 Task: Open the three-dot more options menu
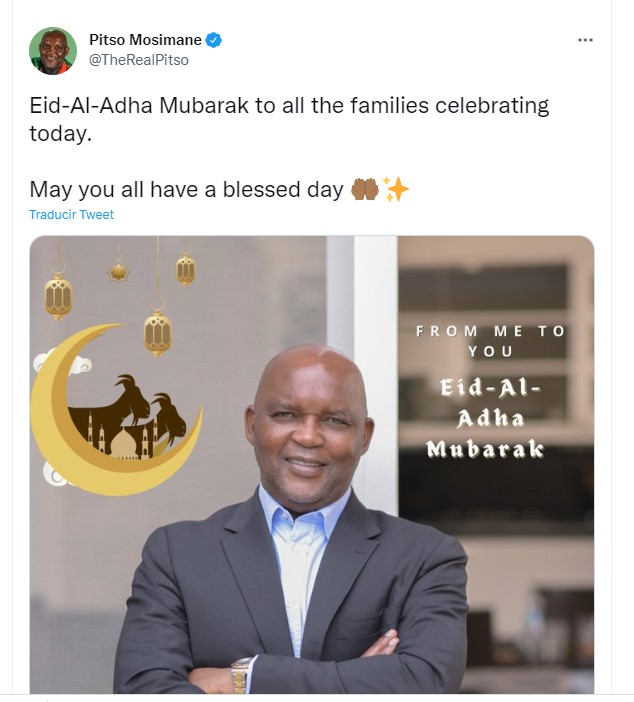click(585, 40)
